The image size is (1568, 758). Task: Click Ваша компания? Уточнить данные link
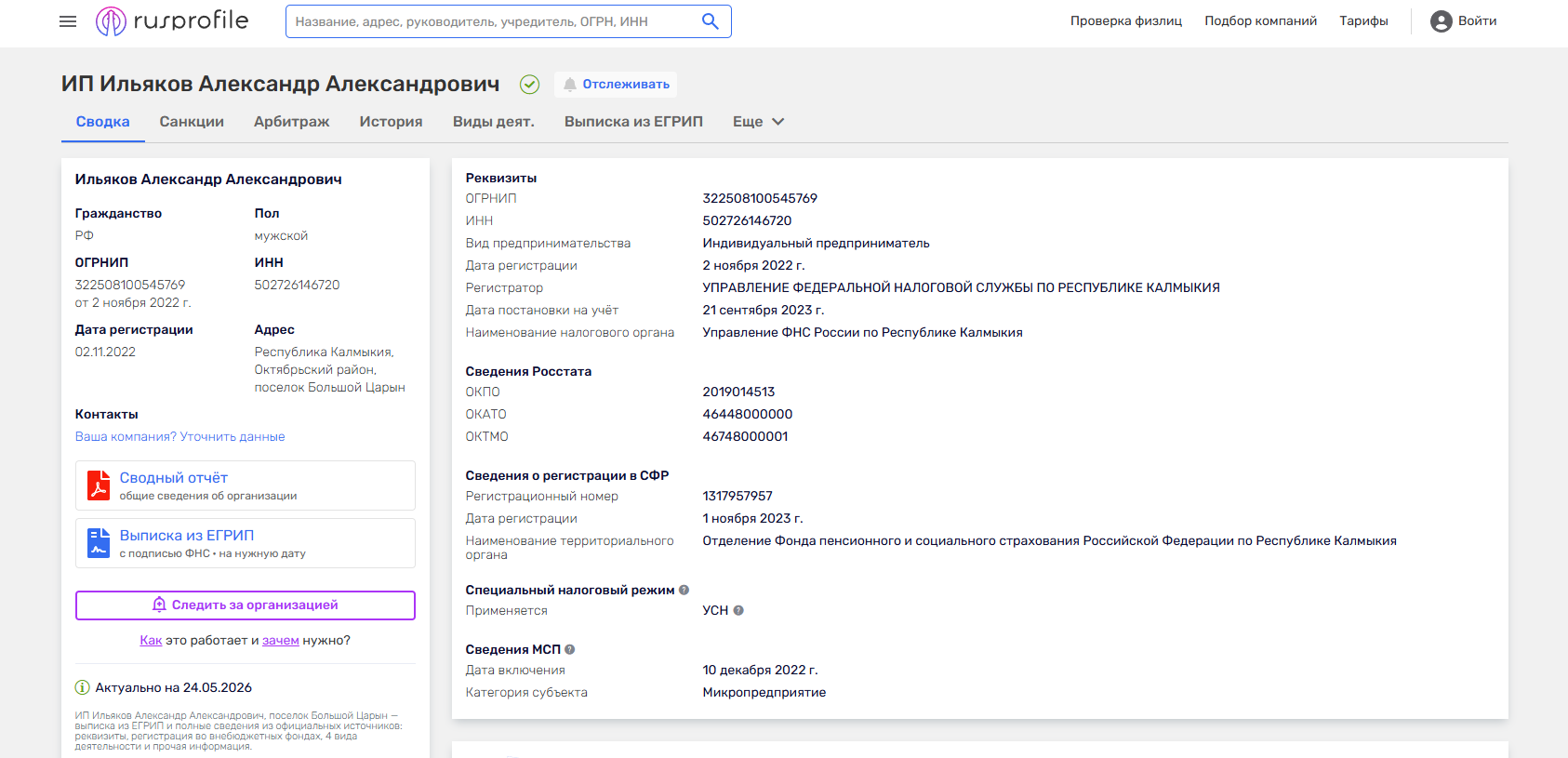(180, 437)
